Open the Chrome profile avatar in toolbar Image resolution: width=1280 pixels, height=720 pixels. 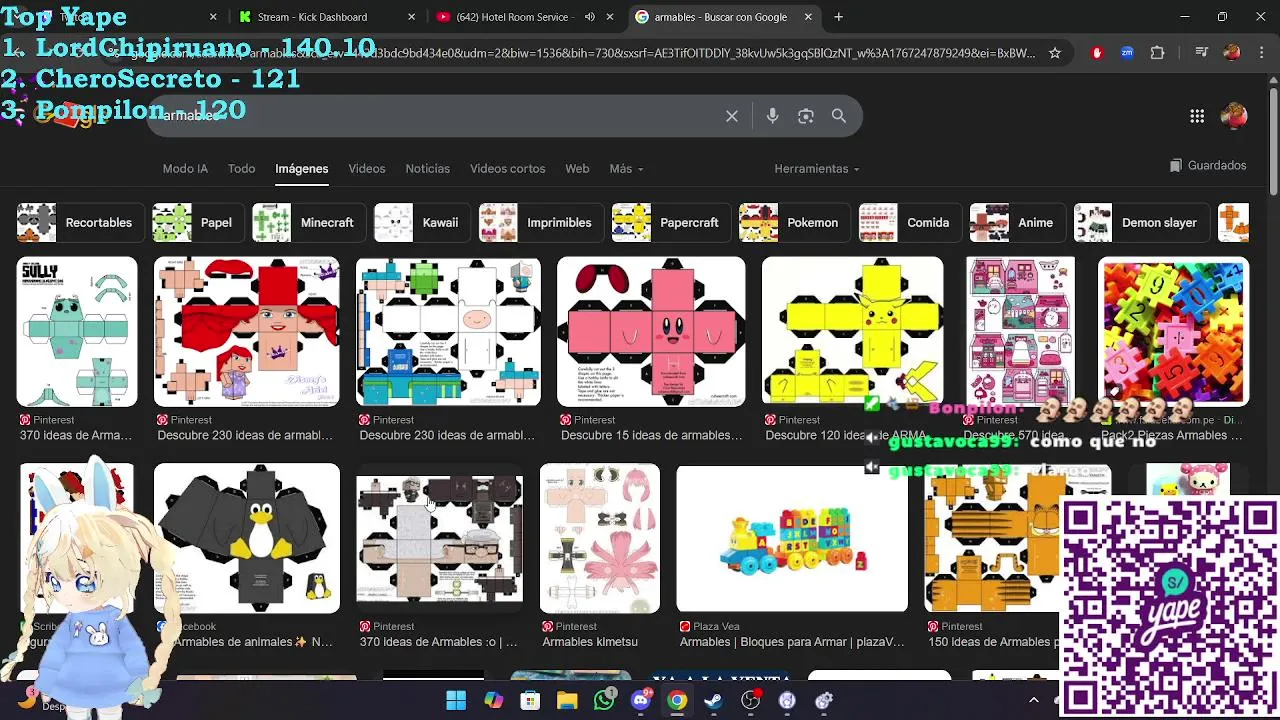[x=1232, y=53]
